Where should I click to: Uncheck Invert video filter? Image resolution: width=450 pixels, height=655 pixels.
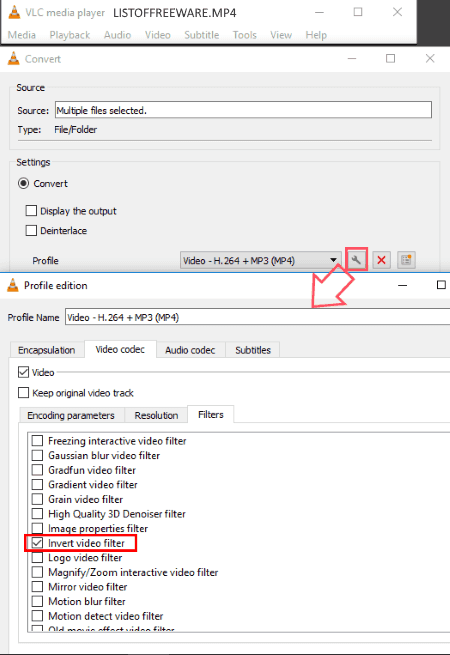point(38,543)
